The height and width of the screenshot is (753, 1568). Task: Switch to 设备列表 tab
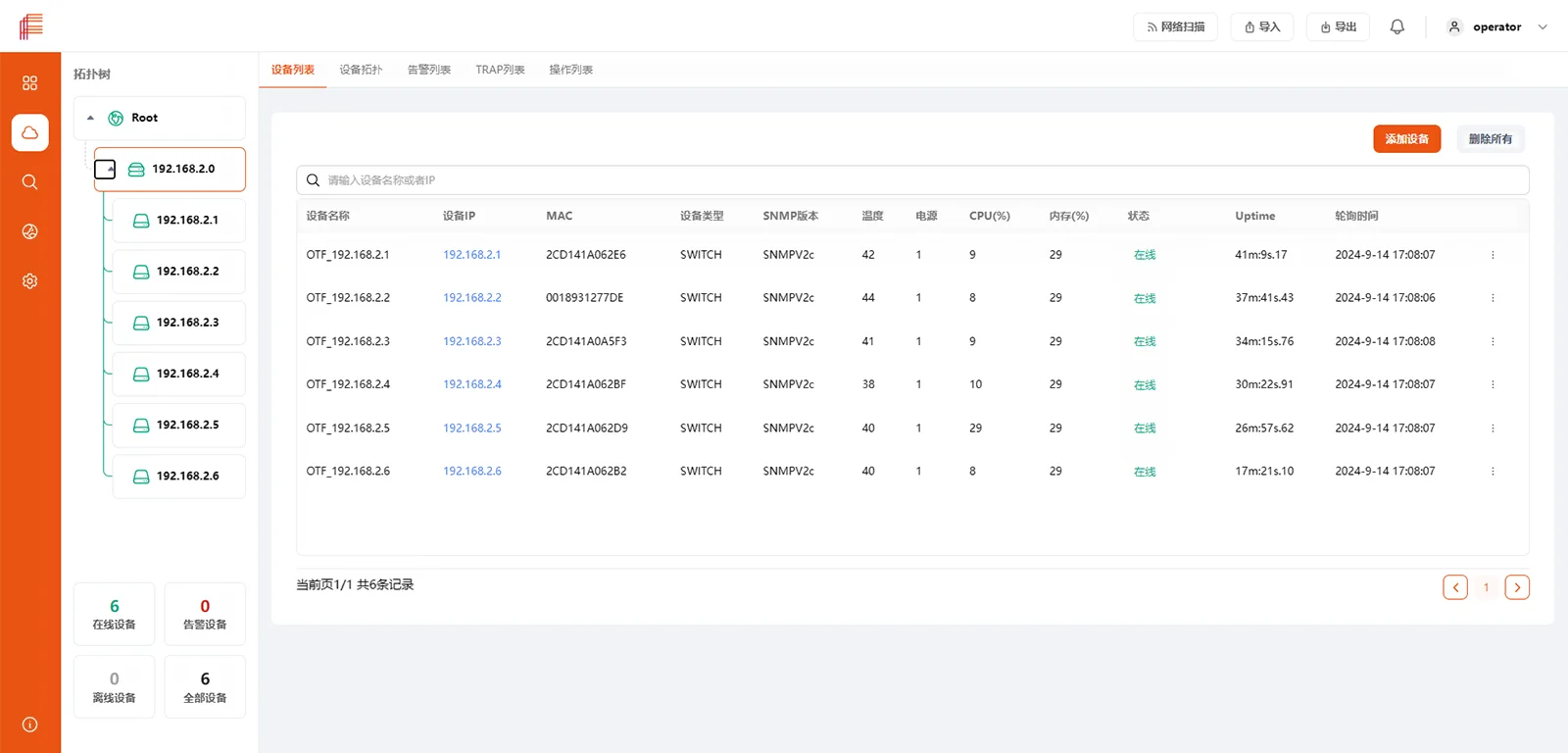coord(293,70)
